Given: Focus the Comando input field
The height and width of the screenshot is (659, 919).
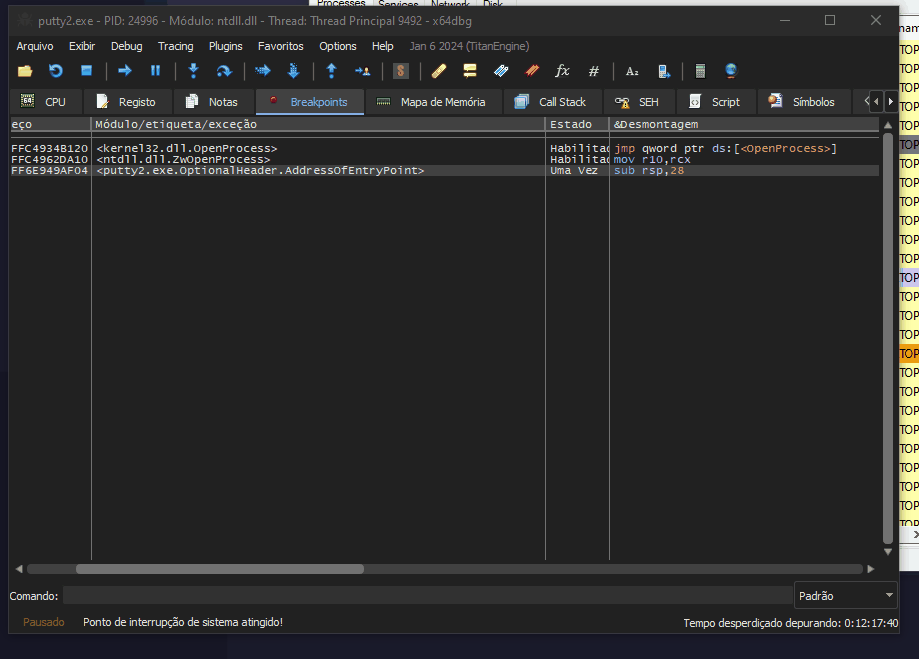Looking at the screenshot, I should coord(427,596).
